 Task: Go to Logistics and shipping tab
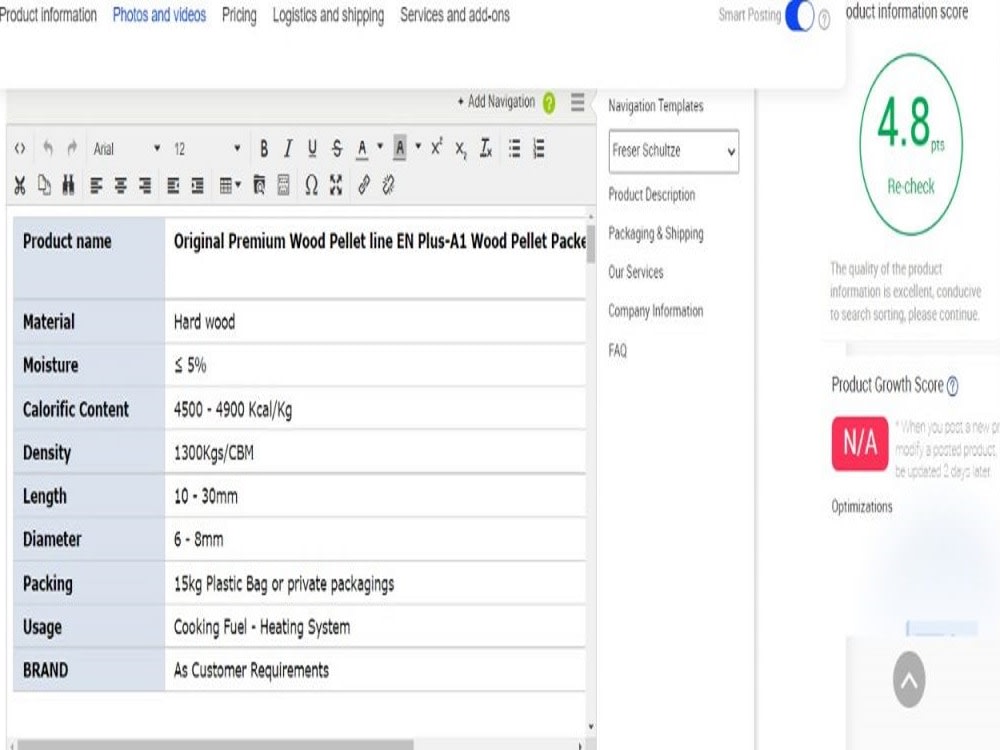[x=328, y=15]
